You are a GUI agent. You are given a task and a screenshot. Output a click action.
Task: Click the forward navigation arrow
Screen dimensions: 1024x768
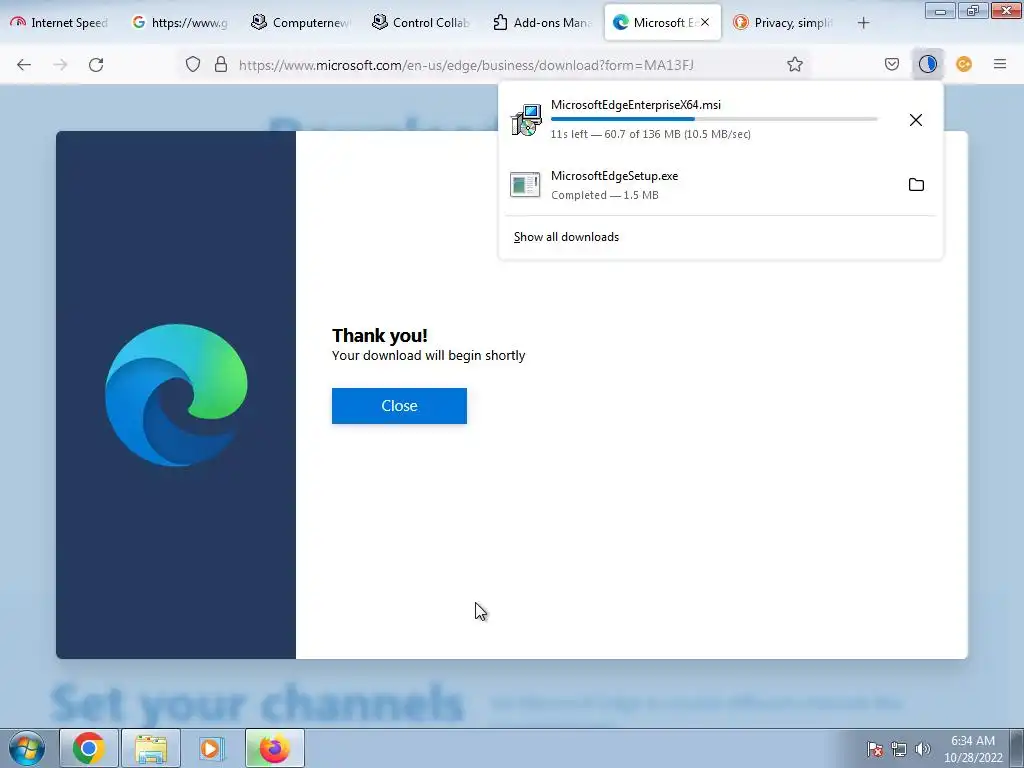pos(60,65)
